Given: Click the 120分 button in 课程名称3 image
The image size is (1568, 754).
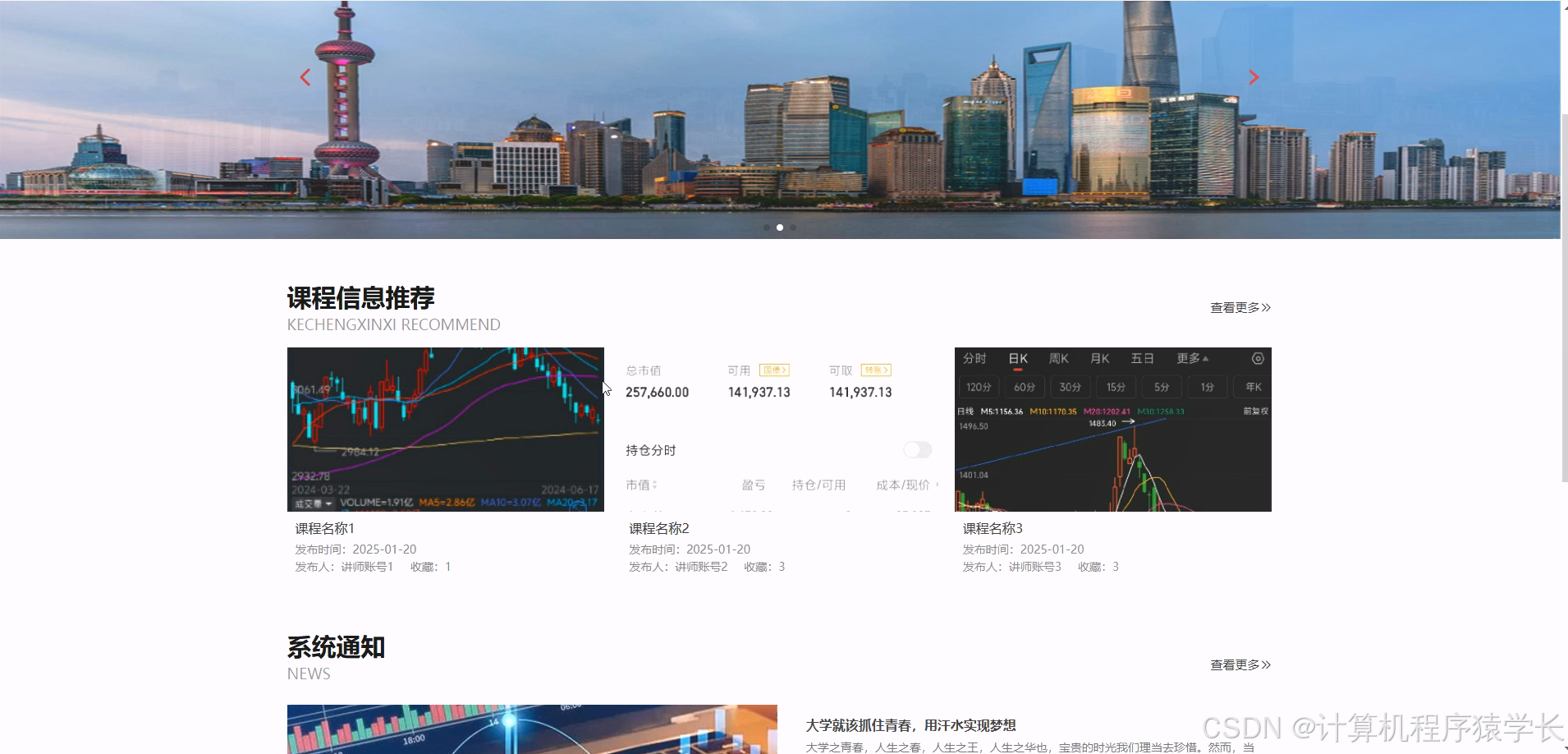Looking at the screenshot, I should coord(979,387).
